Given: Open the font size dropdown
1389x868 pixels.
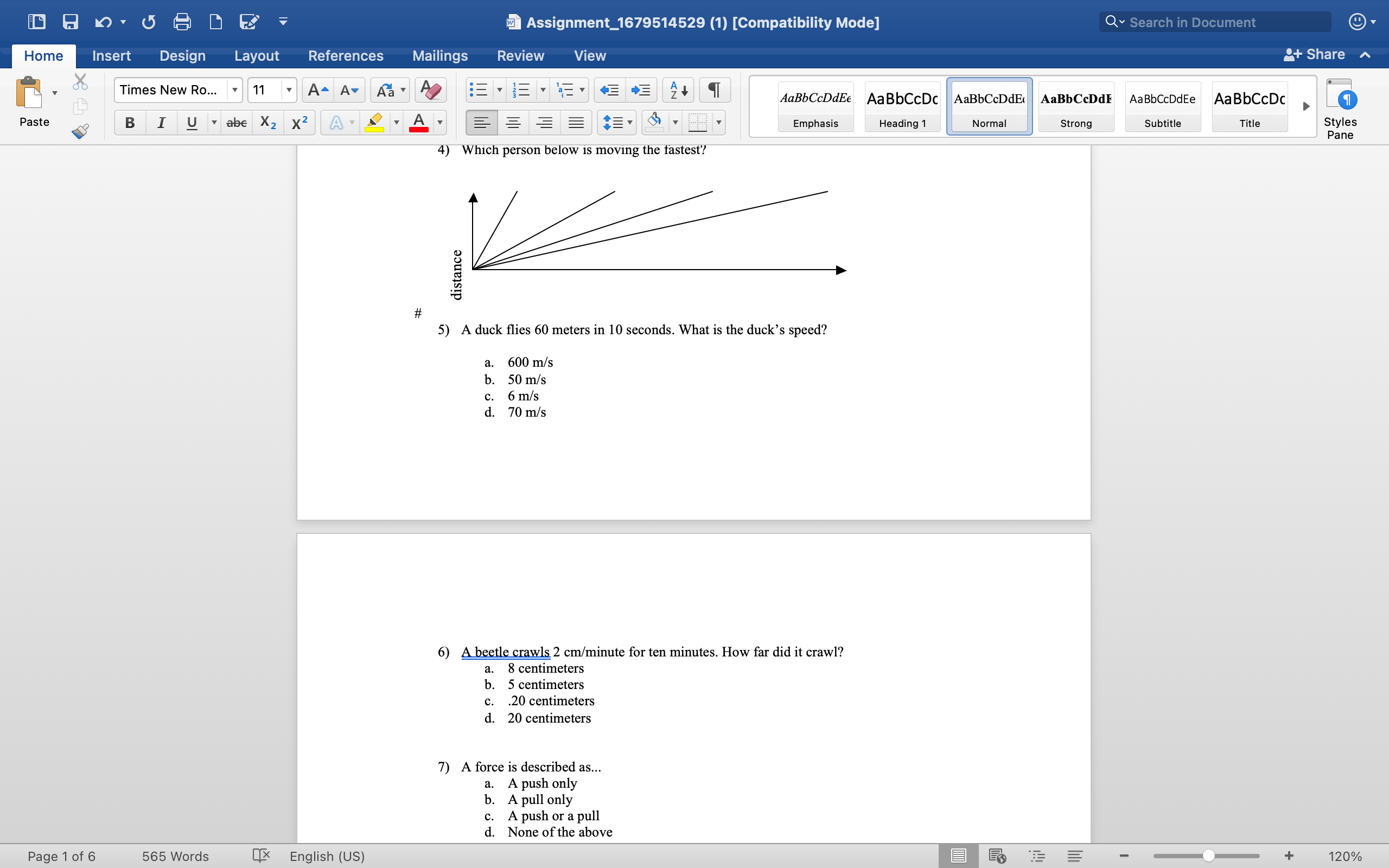Looking at the screenshot, I should coord(289,90).
